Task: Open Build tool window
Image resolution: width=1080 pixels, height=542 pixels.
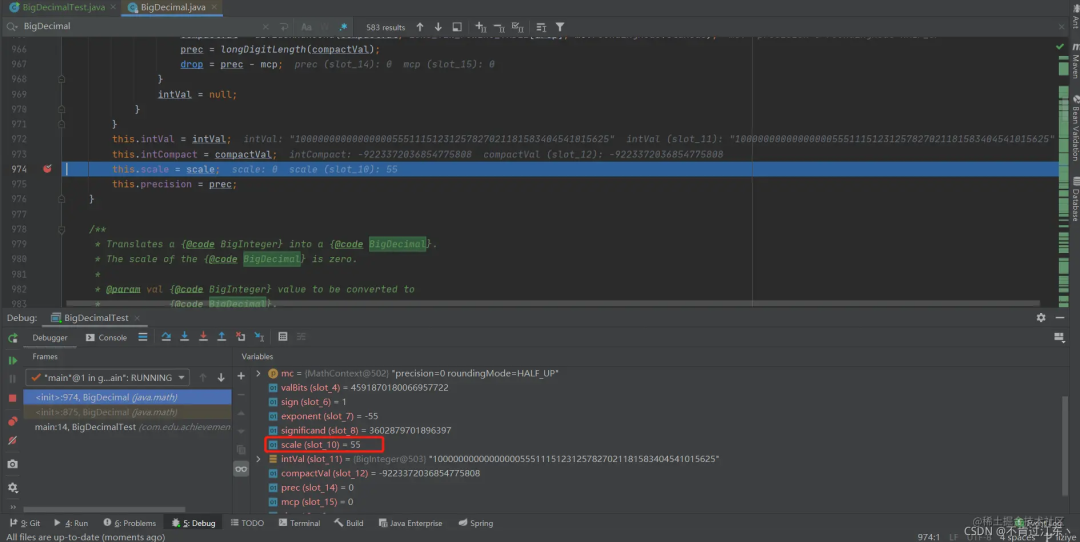Action: tap(349, 523)
